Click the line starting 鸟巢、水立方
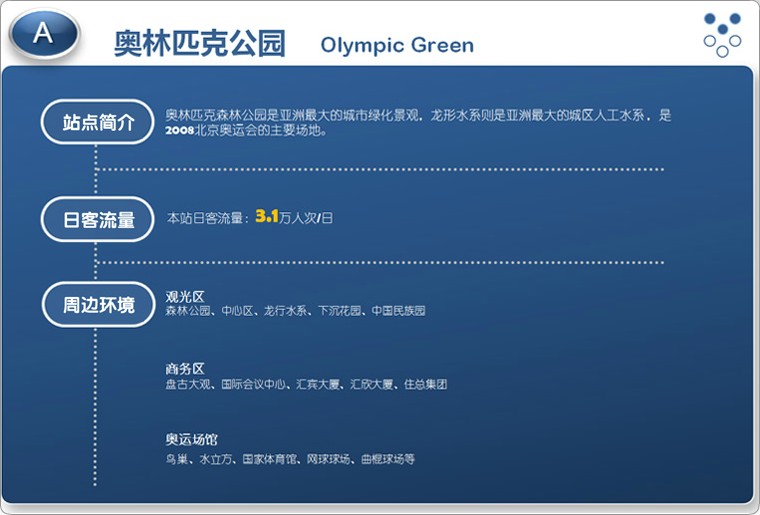The width and height of the screenshot is (760, 515). pyautogui.click(x=290, y=459)
